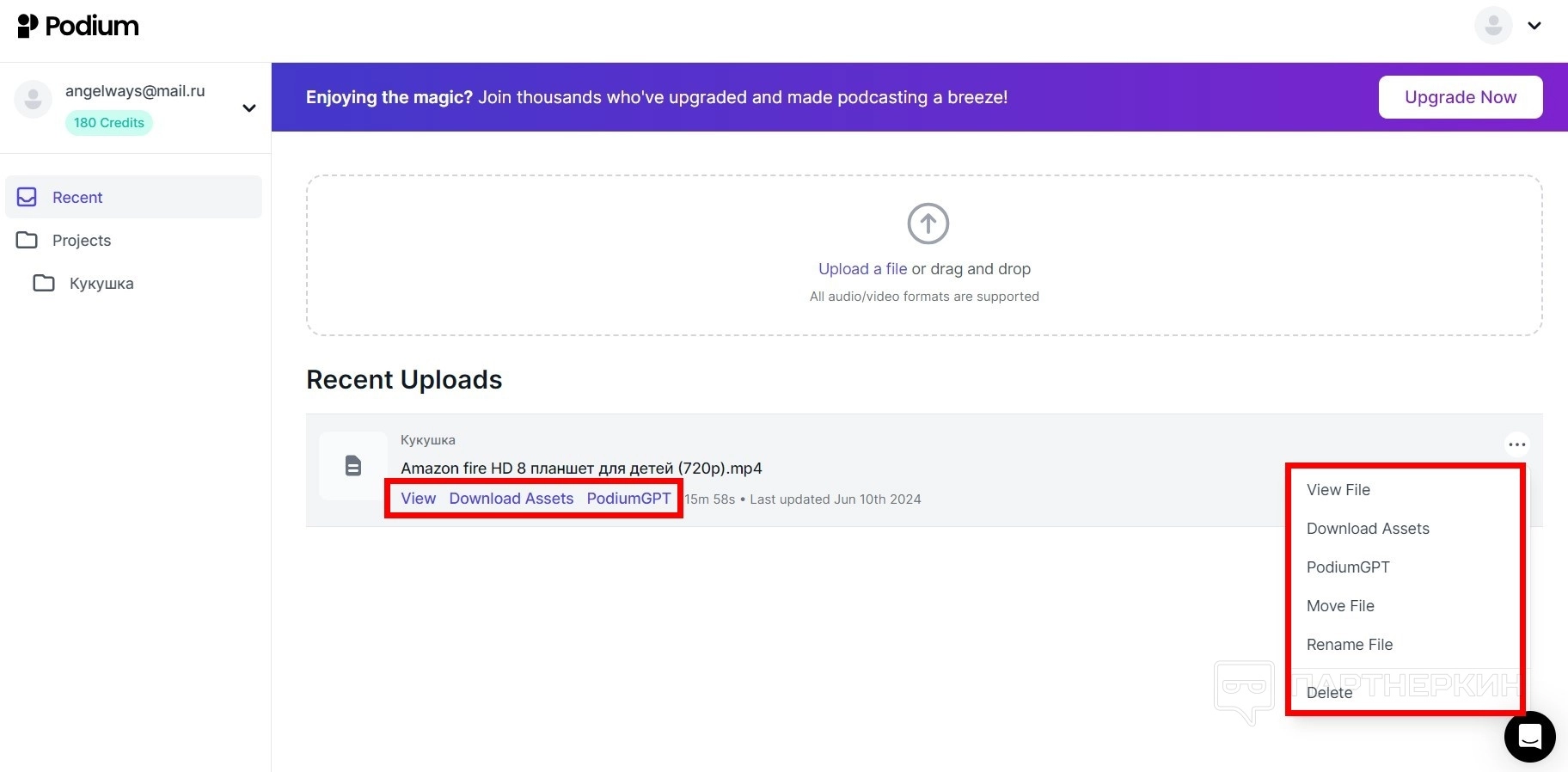The width and height of the screenshot is (1568, 772).
Task: Click the Download Assets link under filename
Action: 511,499
